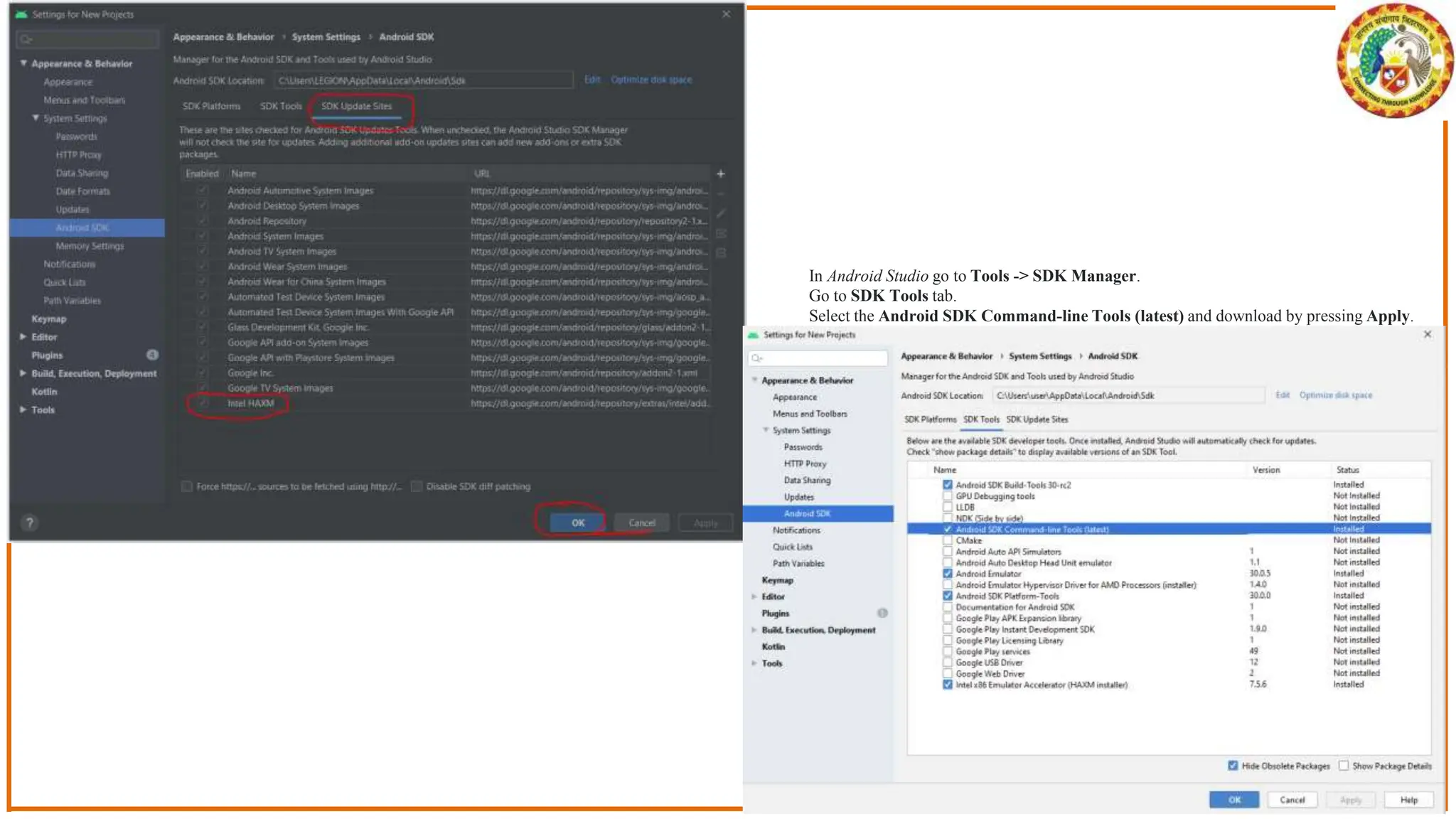1456x819 pixels.
Task: Click the search magnifier icon in dark window
Action: coord(26,39)
